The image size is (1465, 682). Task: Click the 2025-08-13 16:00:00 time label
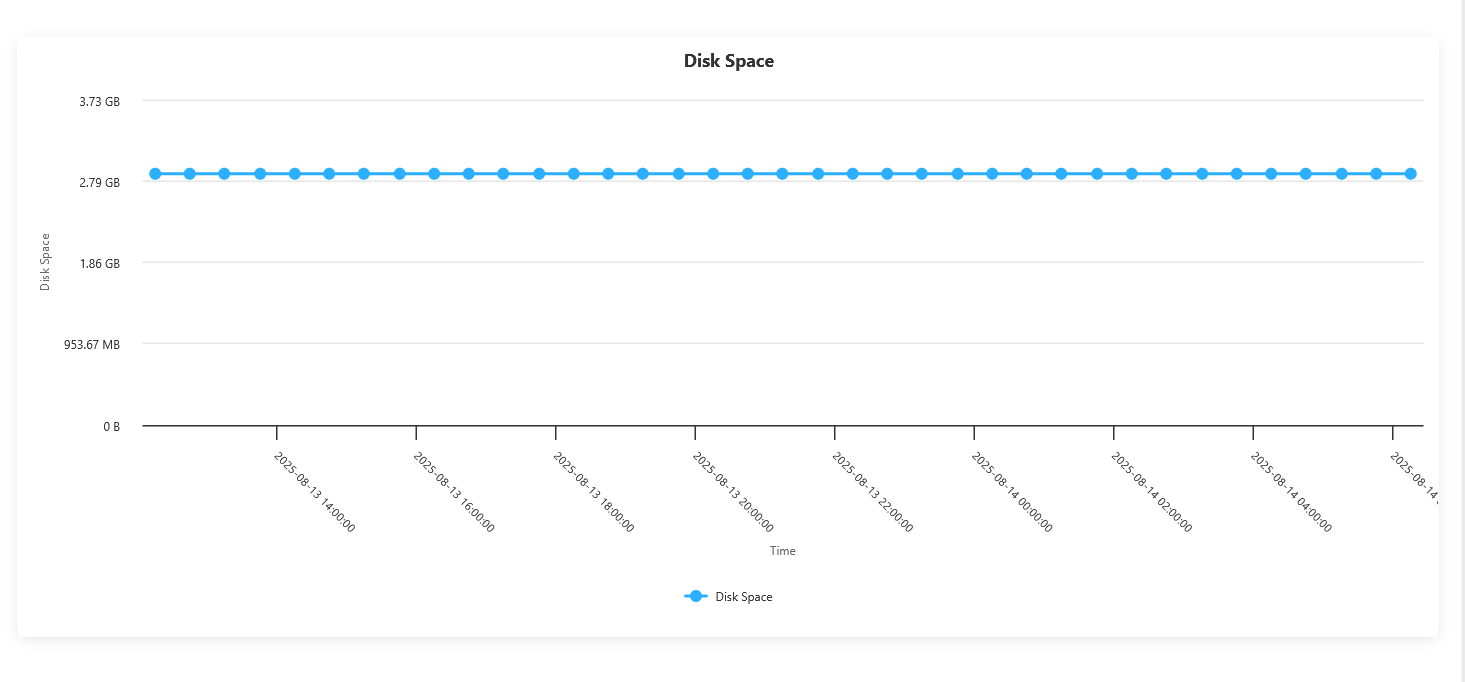453,492
